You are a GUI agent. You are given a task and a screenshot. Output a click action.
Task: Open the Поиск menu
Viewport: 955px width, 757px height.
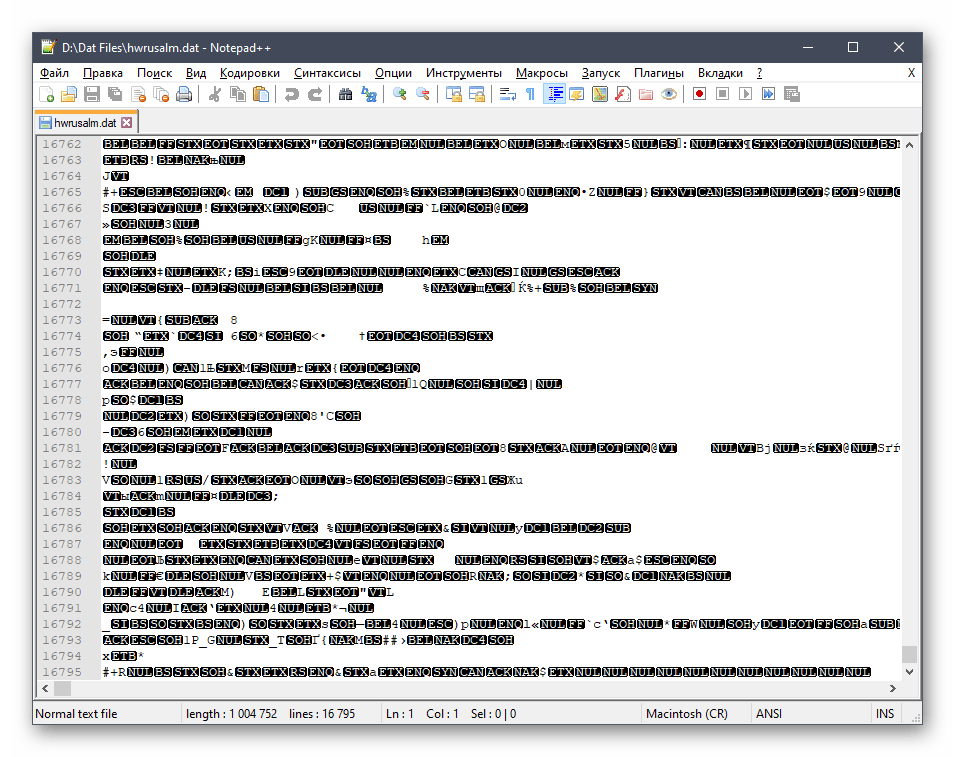pyautogui.click(x=154, y=73)
